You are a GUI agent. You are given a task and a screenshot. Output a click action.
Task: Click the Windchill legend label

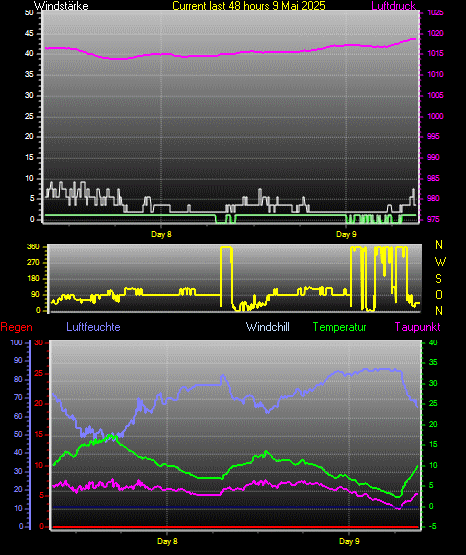267,327
